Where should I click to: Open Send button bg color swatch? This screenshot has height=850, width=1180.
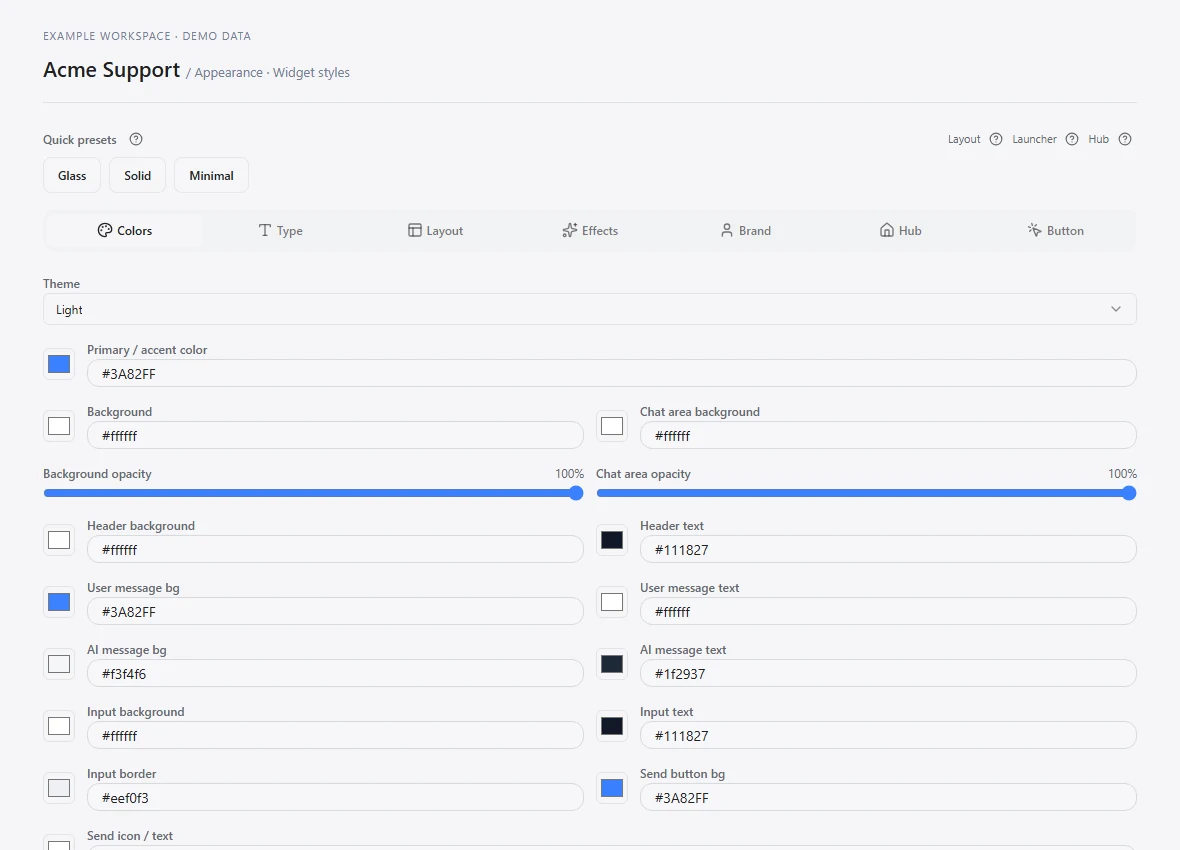[x=612, y=788]
